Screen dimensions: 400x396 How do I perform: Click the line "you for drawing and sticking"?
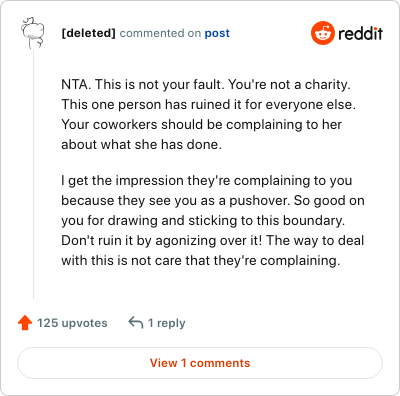pyautogui.click(x=203, y=221)
